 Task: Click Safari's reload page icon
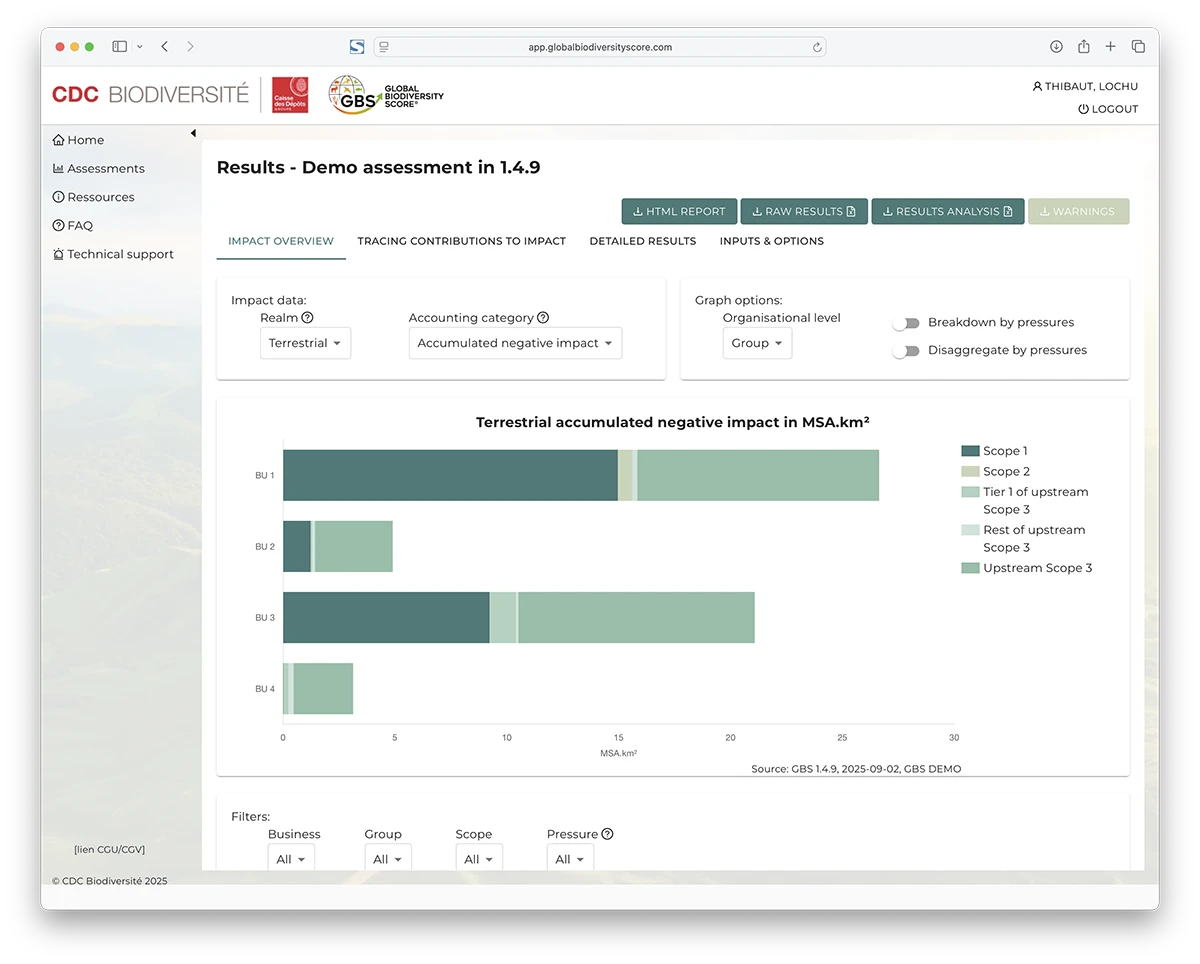pyautogui.click(x=817, y=47)
